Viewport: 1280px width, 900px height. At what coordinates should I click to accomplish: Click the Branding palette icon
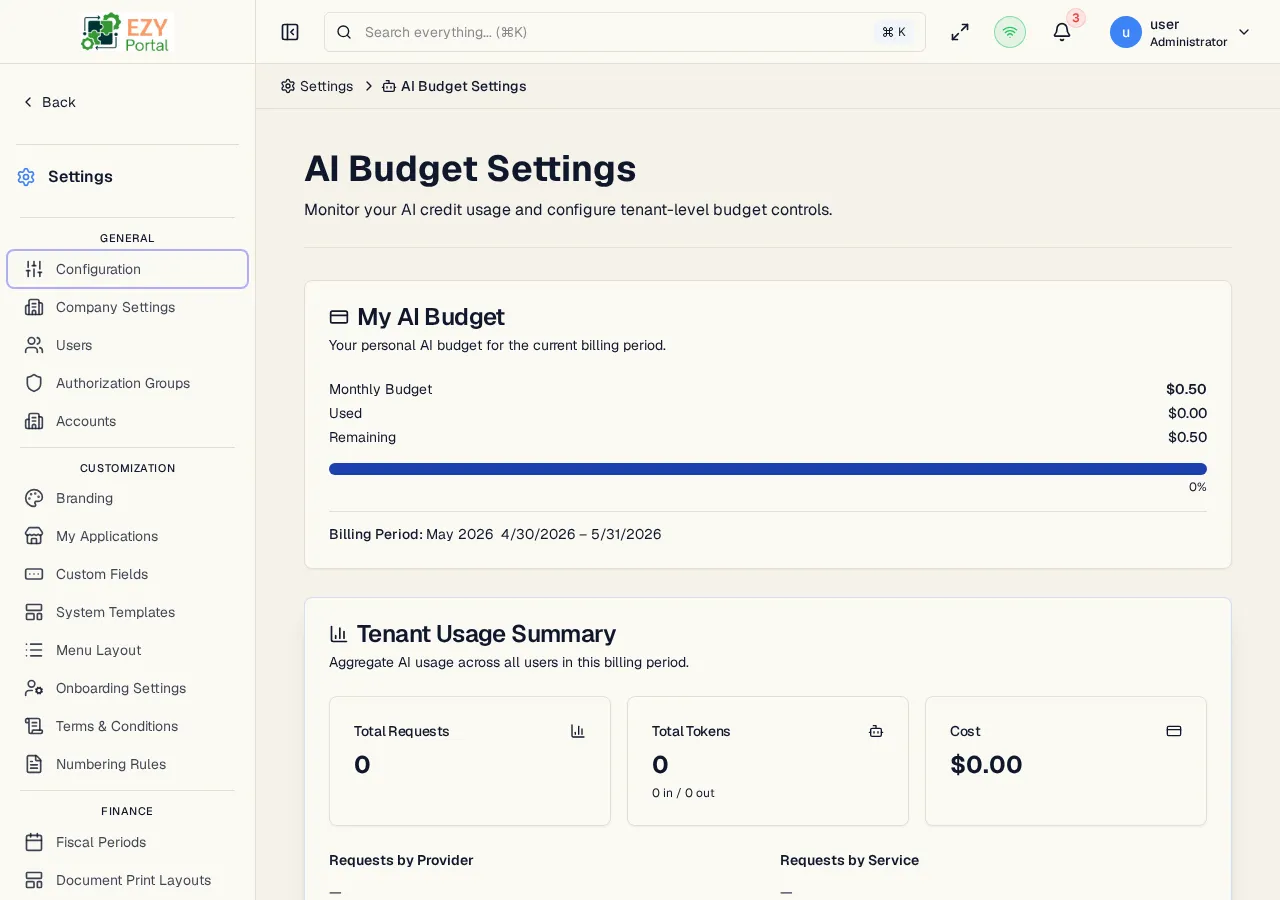(34, 498)
